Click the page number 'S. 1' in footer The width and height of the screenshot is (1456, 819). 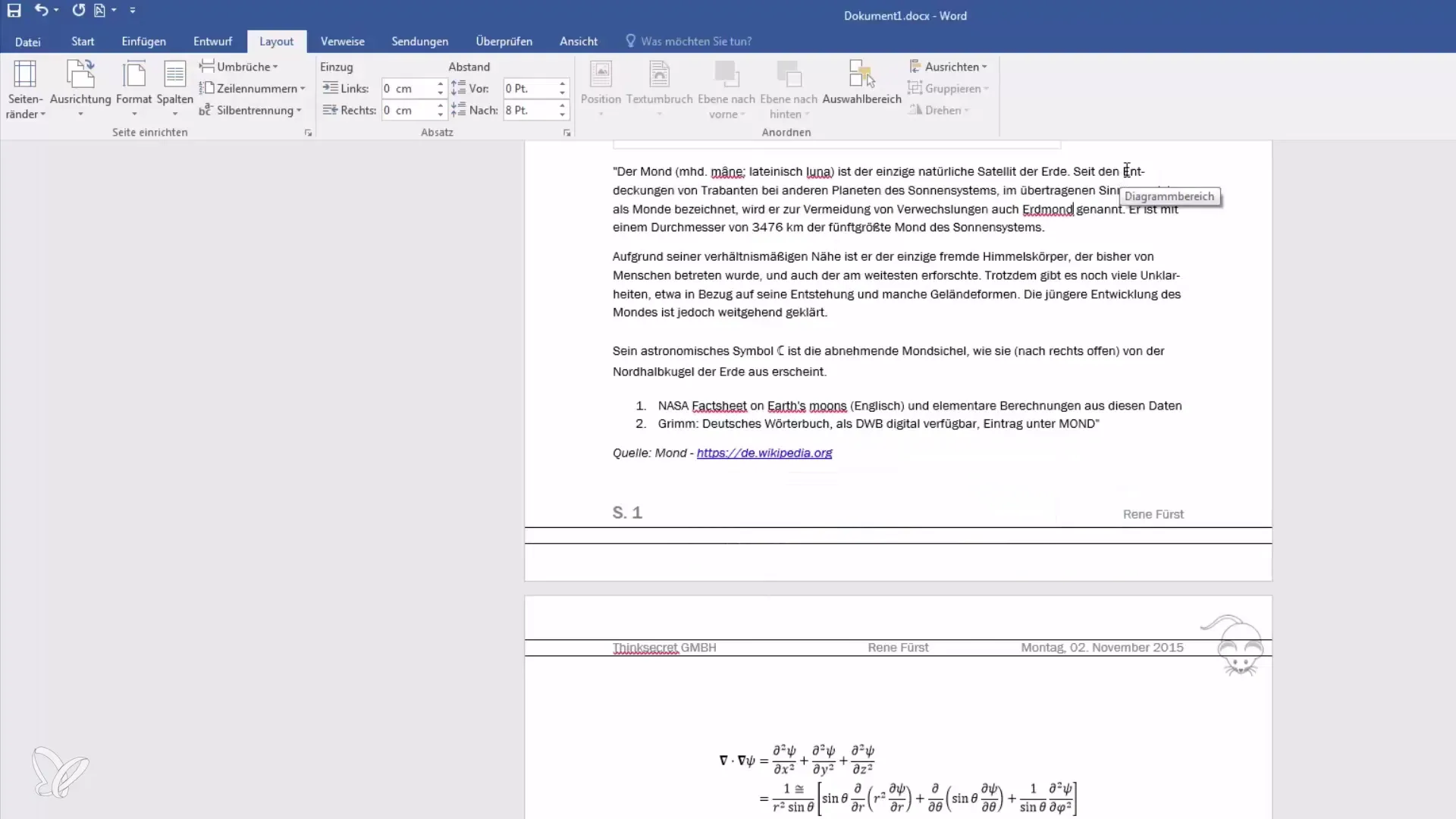tap(627, 513)
